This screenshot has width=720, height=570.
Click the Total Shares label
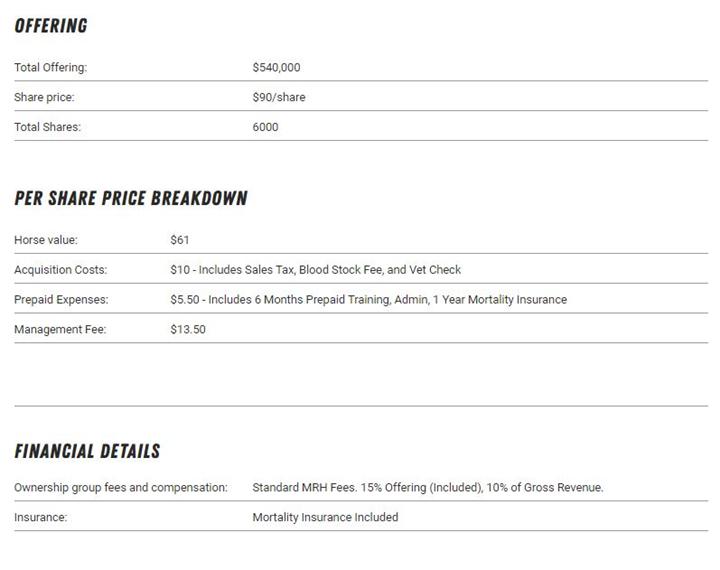(47, 127)
